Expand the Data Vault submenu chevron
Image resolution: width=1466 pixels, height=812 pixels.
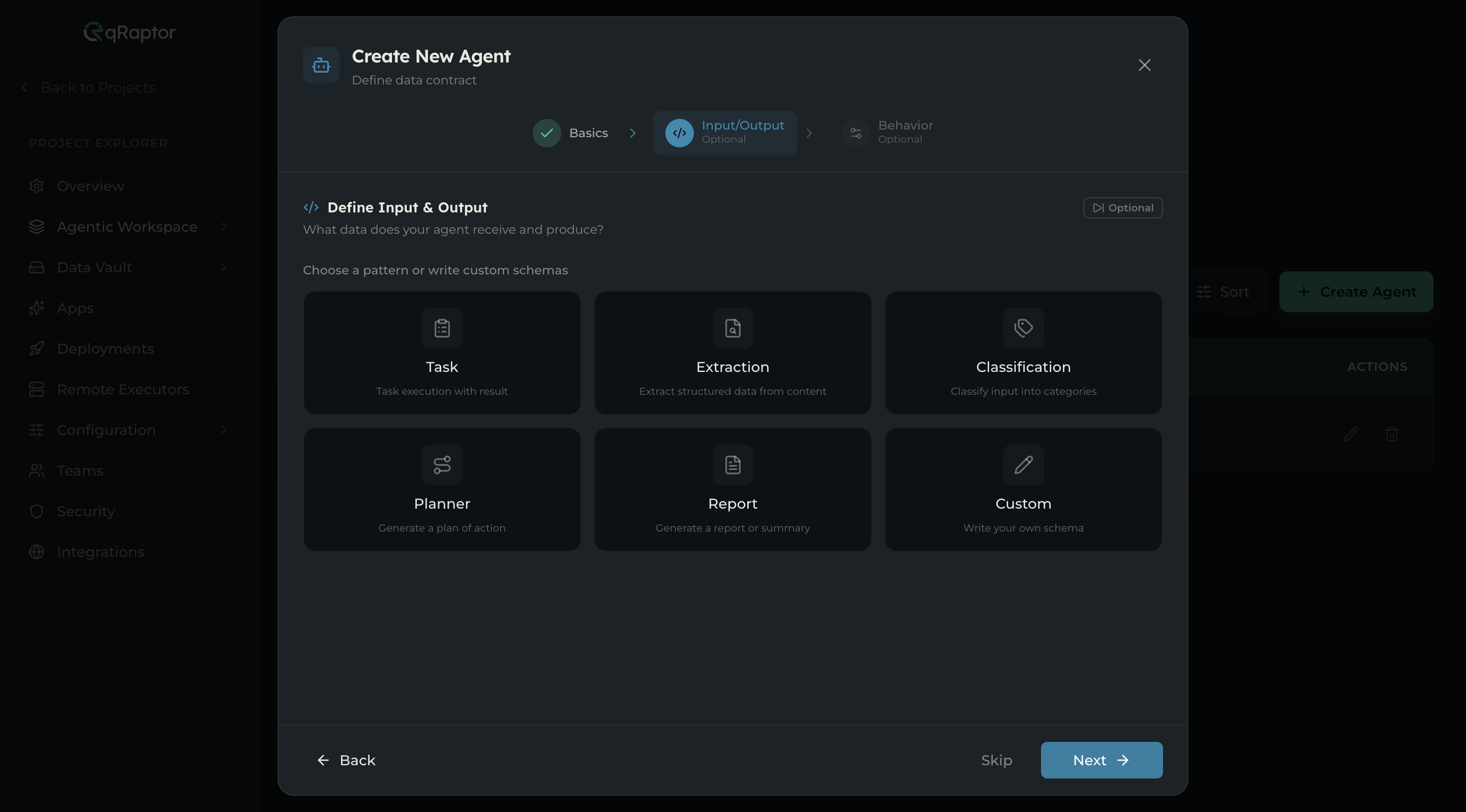pos(224,267)
